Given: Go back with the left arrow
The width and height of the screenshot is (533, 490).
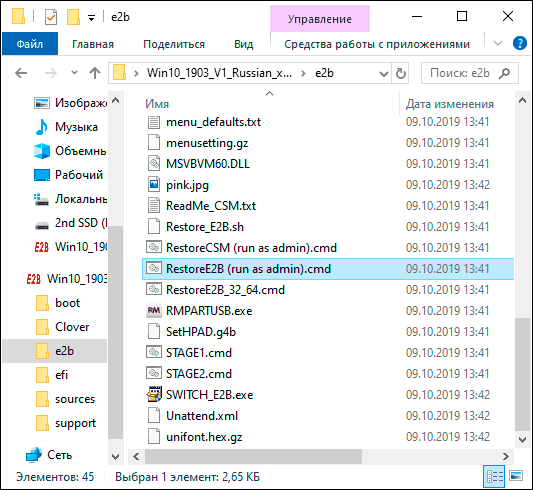Looking at the screenshot, I should click(x=21, y=73).
